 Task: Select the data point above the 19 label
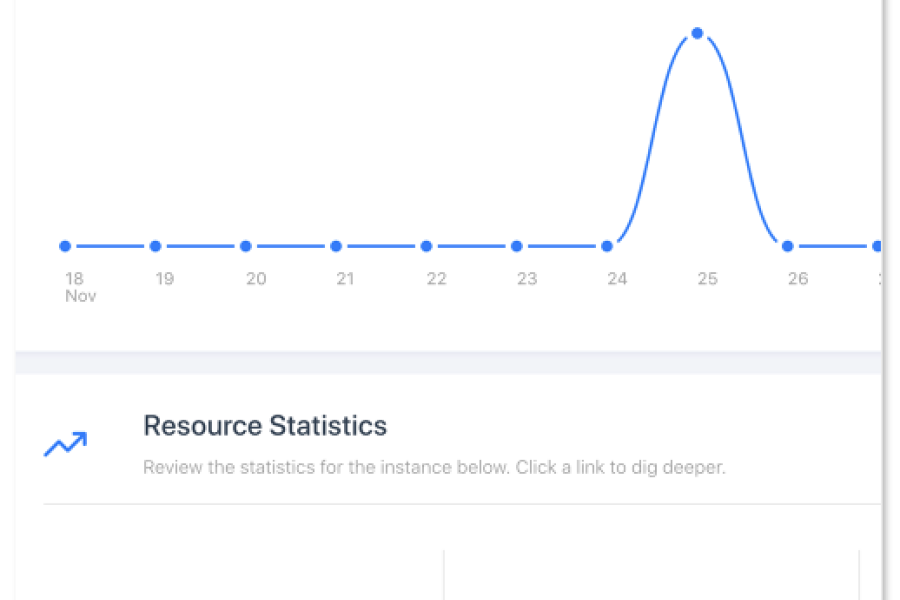click(x=155, y=246)
